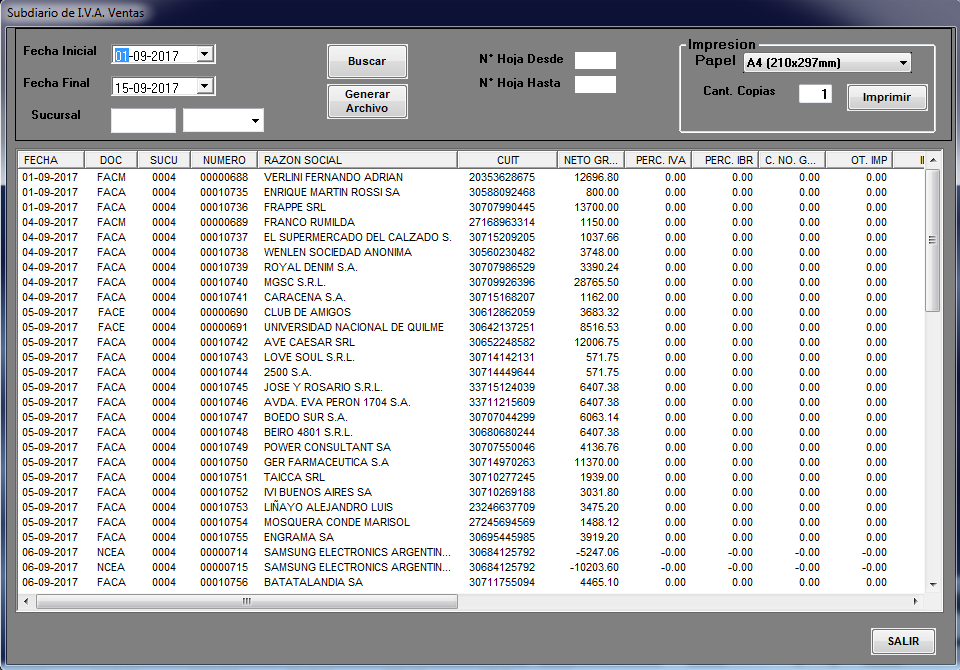Screen dimensions: 960x670
Task: Click AVDA. EVA PERON 1704 S.A. row
Action: tap(471, 402)
